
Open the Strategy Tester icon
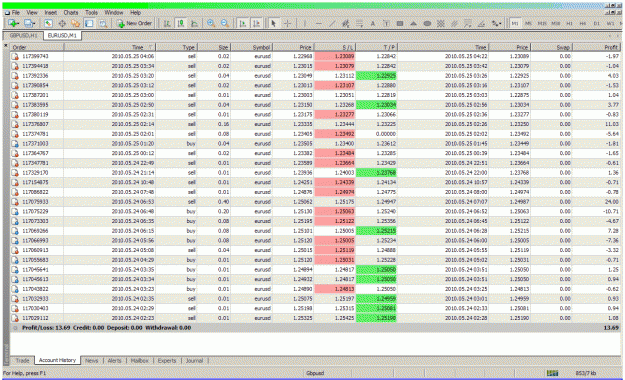tap(103, 24)
